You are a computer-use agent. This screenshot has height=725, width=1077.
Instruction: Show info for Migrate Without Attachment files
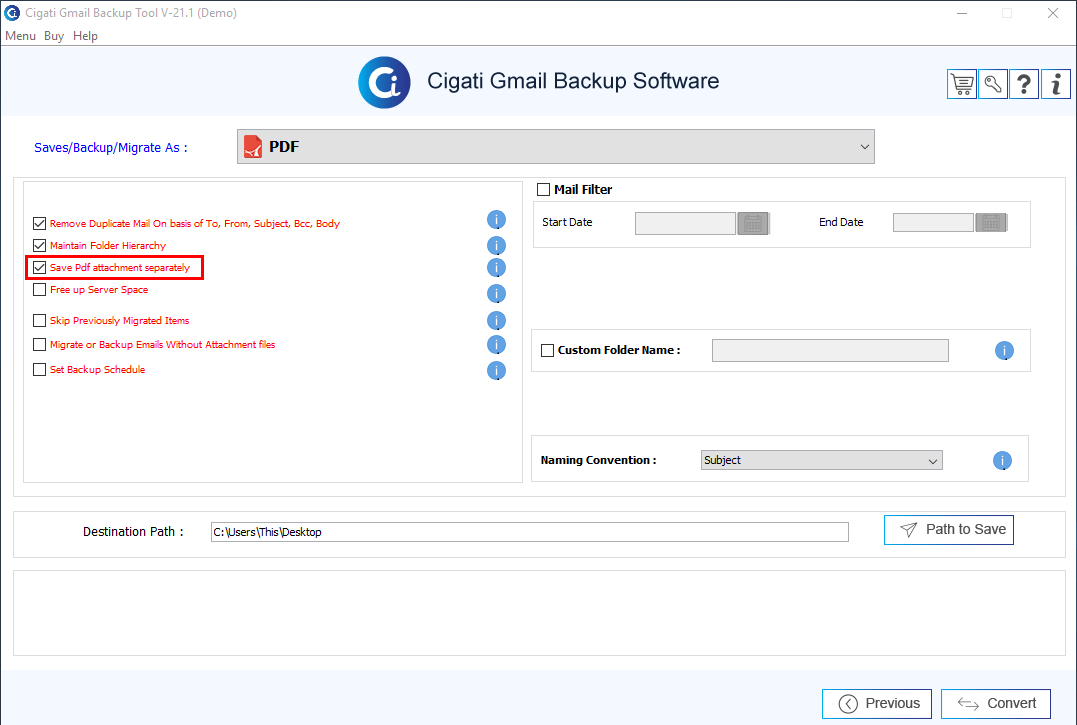[x=496, y=345]
